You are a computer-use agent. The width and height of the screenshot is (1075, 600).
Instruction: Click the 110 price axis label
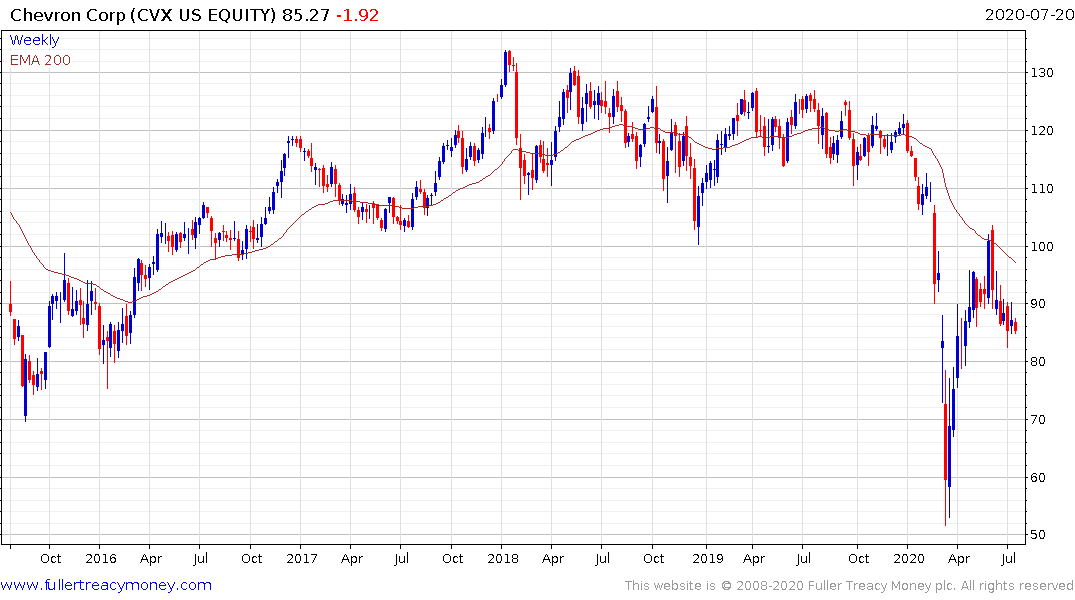[x=1041, y=189]
